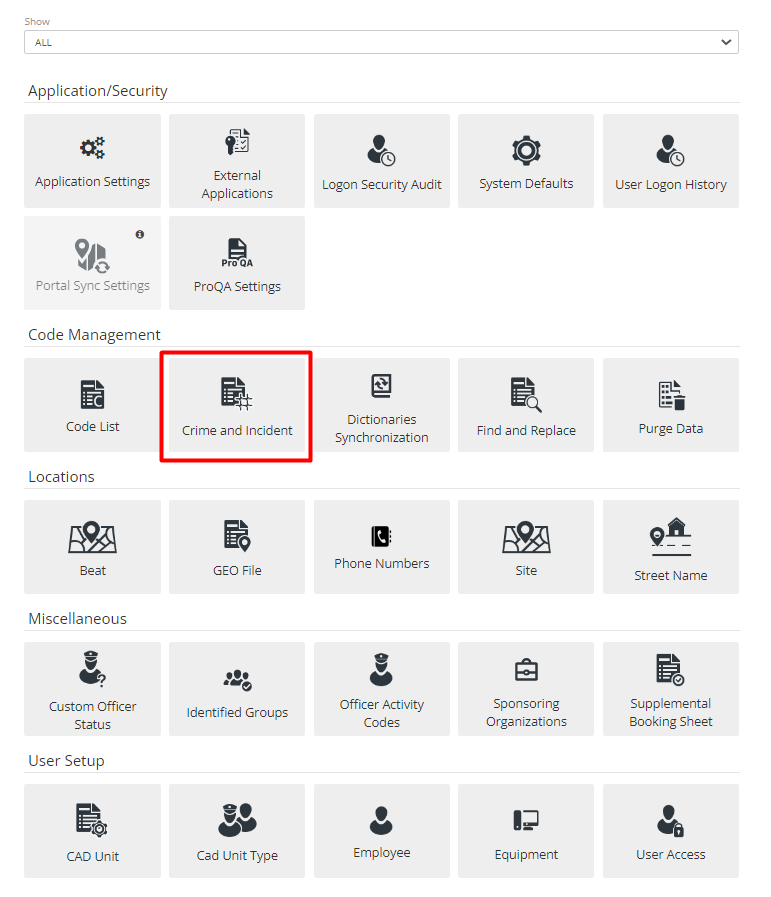
Task: Open the CAD Unit tile
Action: pyautogui.click(x=93, y=831)
